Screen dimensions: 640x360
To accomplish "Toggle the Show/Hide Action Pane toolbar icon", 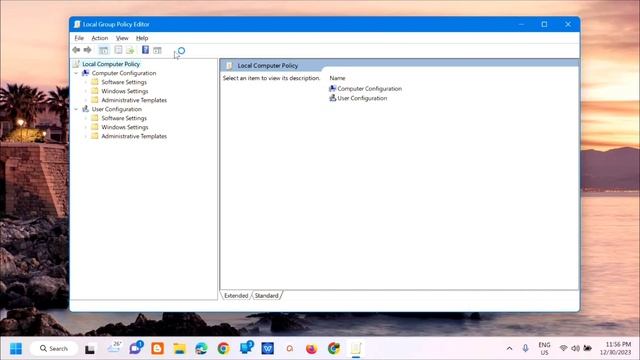I will click(158, 50).
